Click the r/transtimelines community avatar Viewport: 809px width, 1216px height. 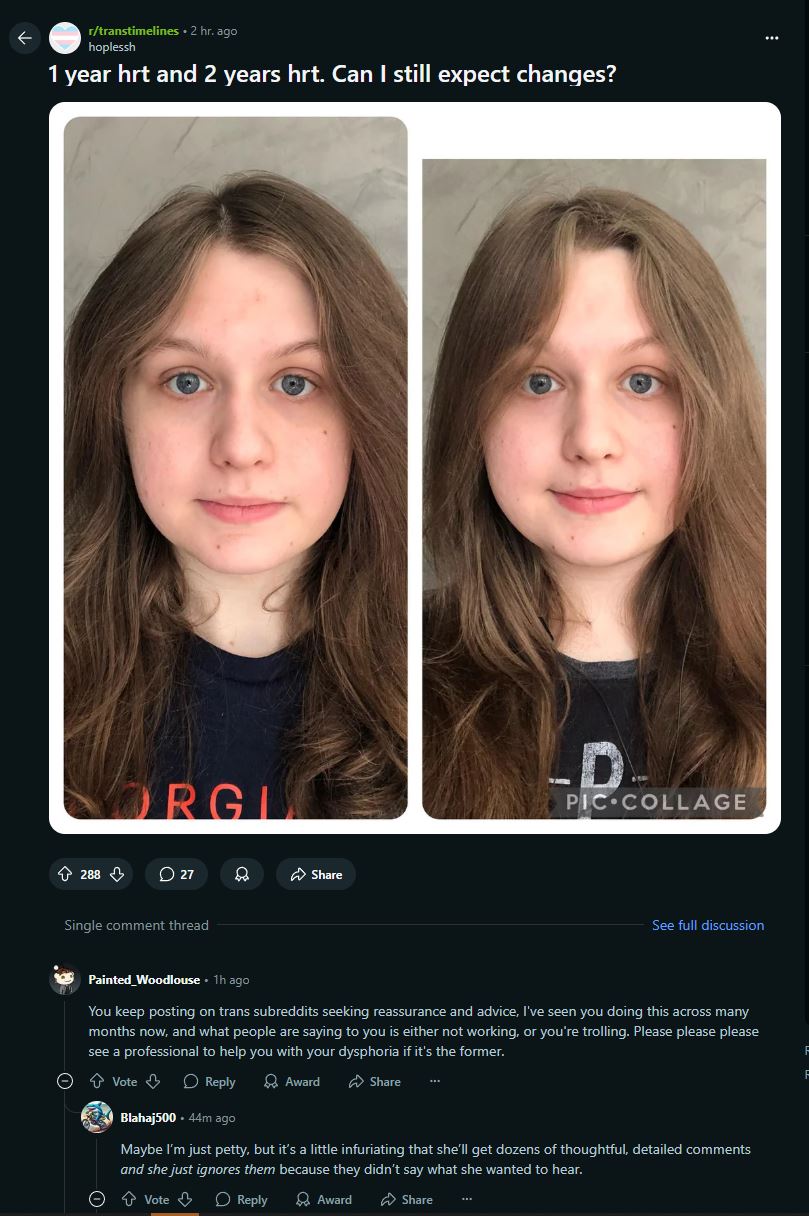65,38
